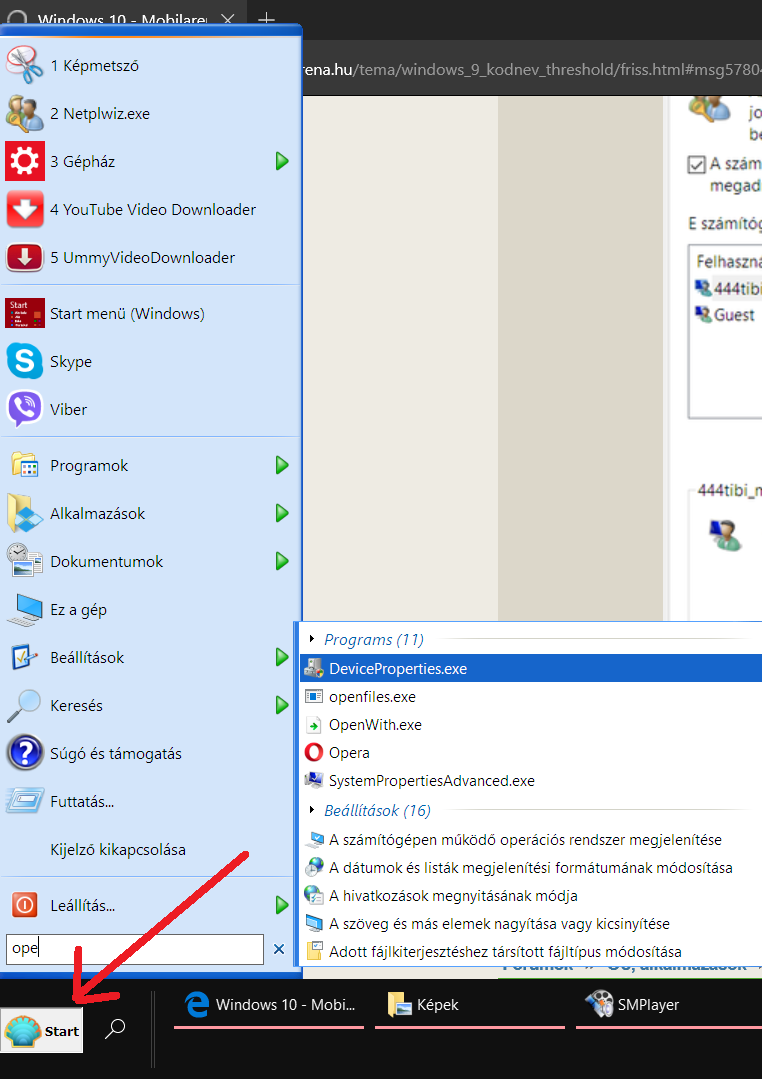Expand the Leállítás submenu arrow

coord(282,905)
